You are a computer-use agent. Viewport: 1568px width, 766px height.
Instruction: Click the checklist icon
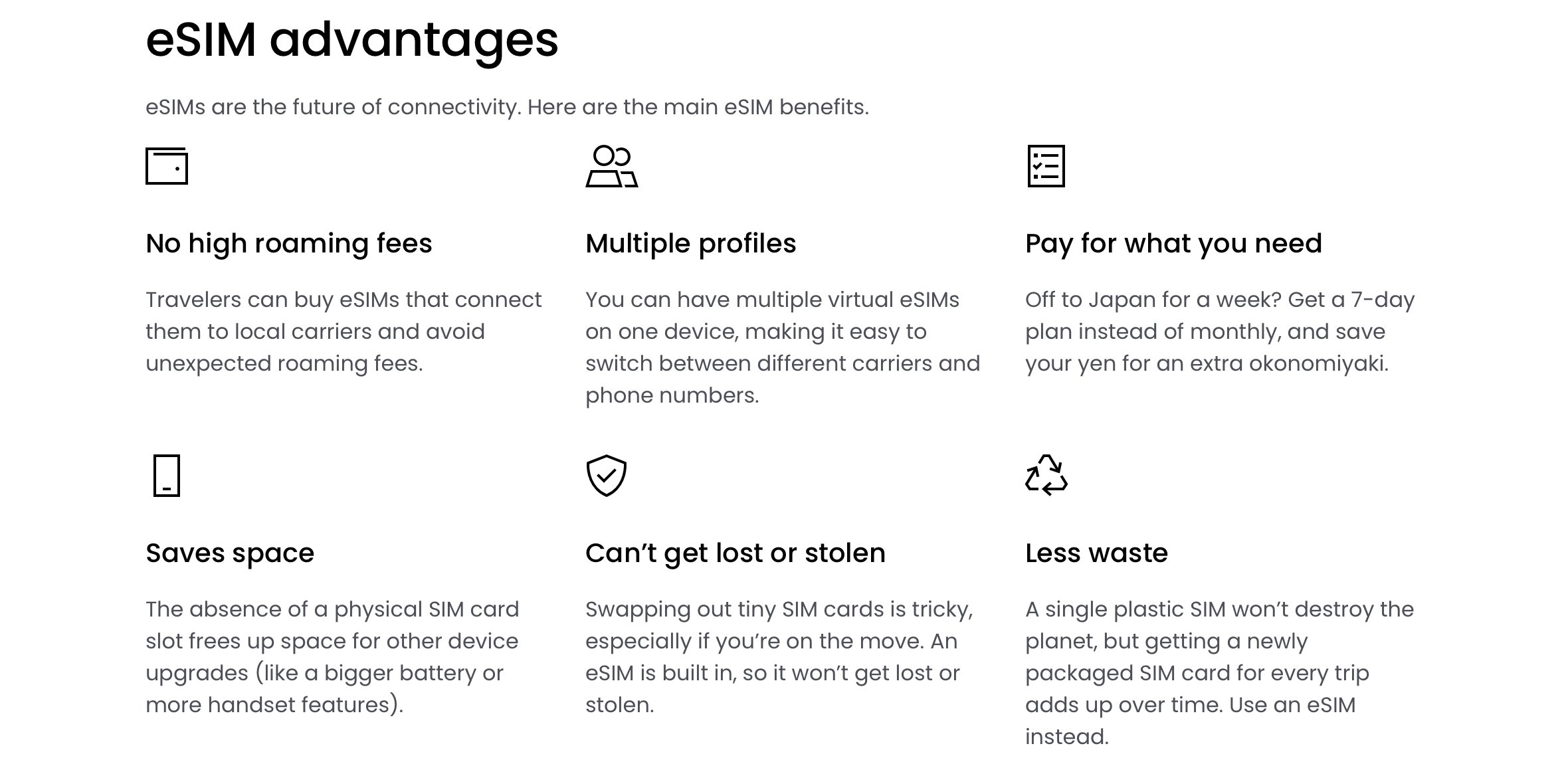coord(1046,166)
